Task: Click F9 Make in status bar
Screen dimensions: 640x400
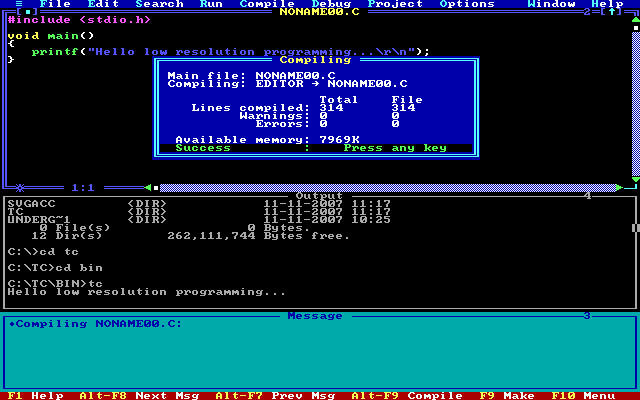Action: (x=507, y=395)
